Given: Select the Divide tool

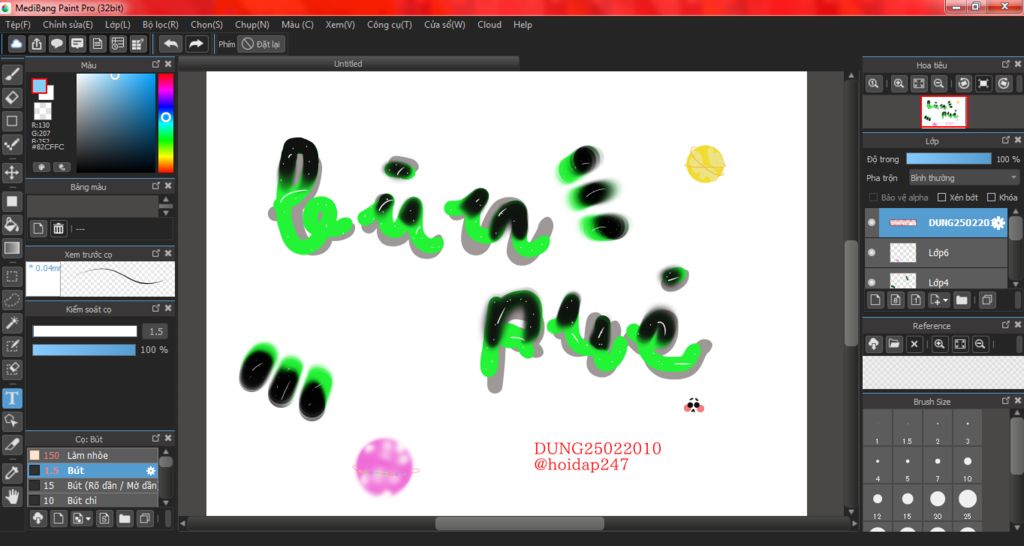Looking at the screenshot, I should (12, 444).
